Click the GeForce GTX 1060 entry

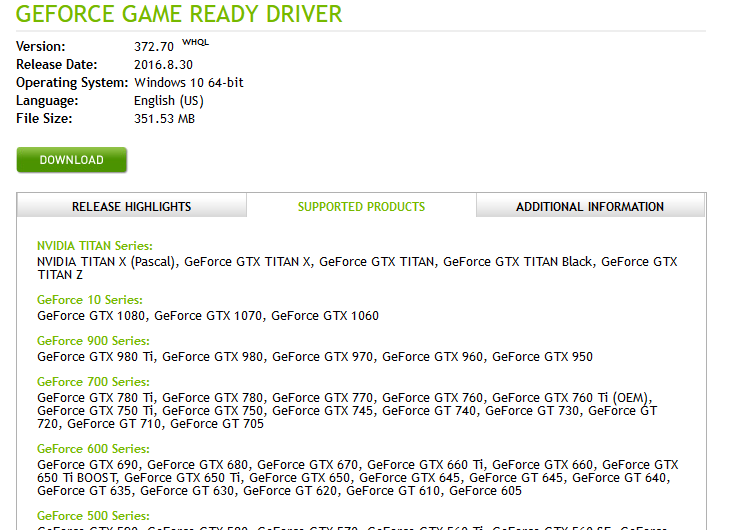click(x=325, y=316)
